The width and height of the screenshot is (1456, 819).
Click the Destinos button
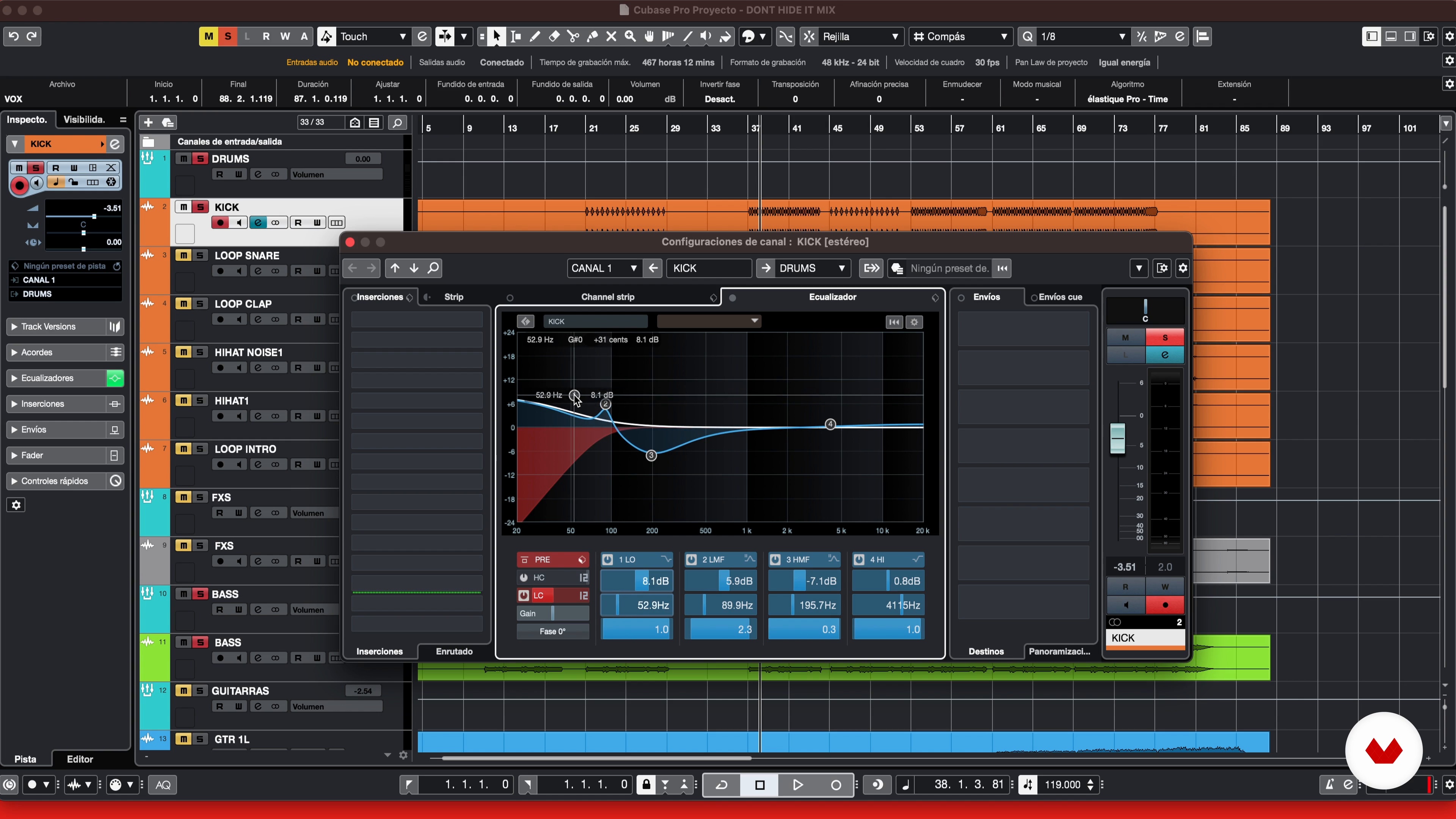[986, 652]
